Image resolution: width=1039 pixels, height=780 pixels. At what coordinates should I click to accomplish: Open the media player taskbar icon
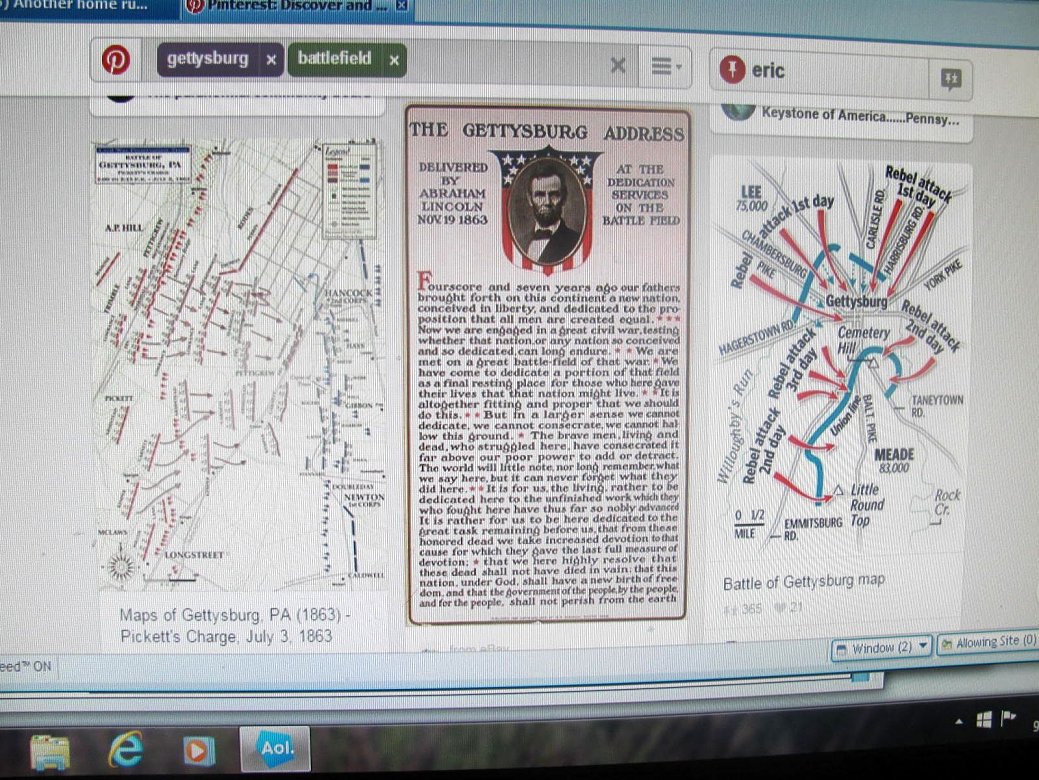click(x=198, y=751)
